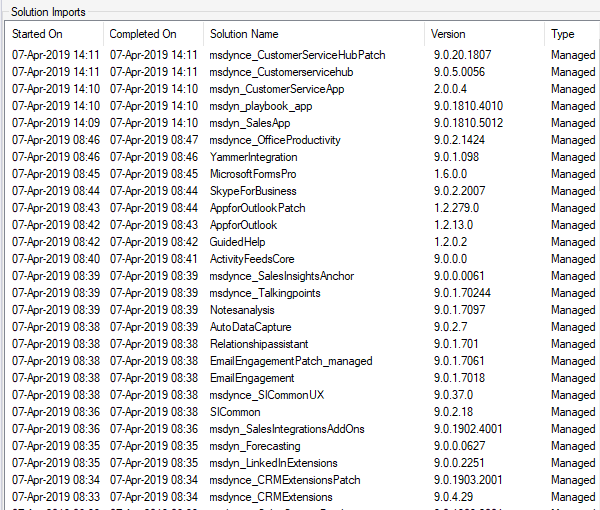This screenshot has width=600, height=510.
Task: Select the msdyn_SalesApp solution row
Action: coord(302,123)
